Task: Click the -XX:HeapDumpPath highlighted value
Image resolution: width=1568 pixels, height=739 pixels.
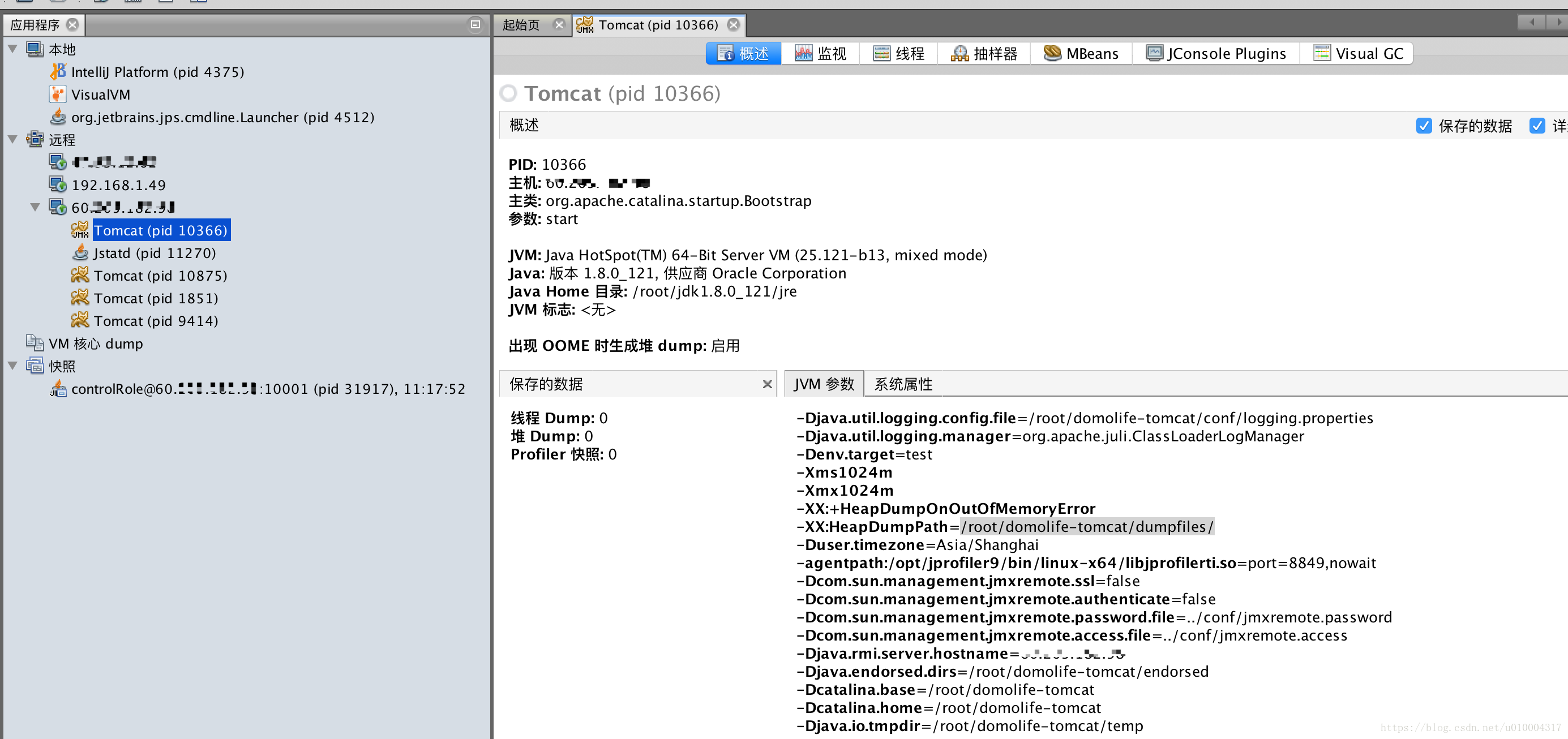Action: 1087,526
